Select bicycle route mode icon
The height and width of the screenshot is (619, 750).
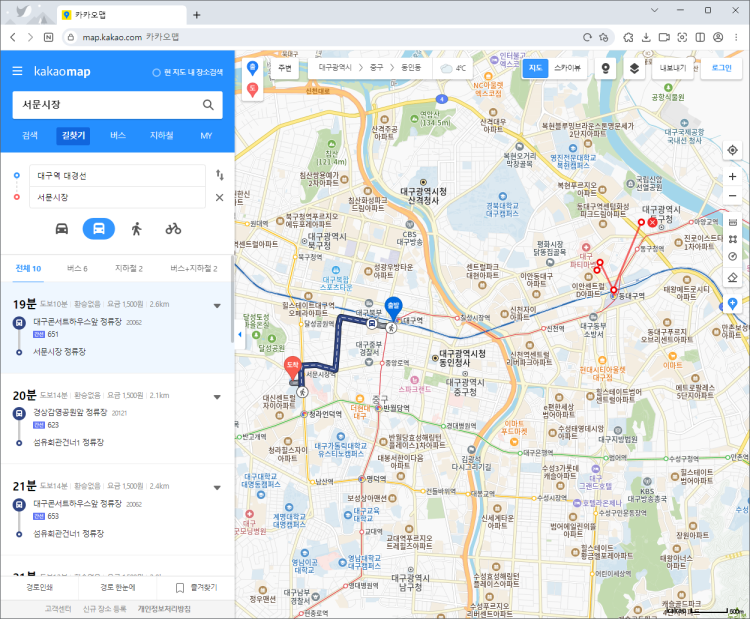click(173, 229)
